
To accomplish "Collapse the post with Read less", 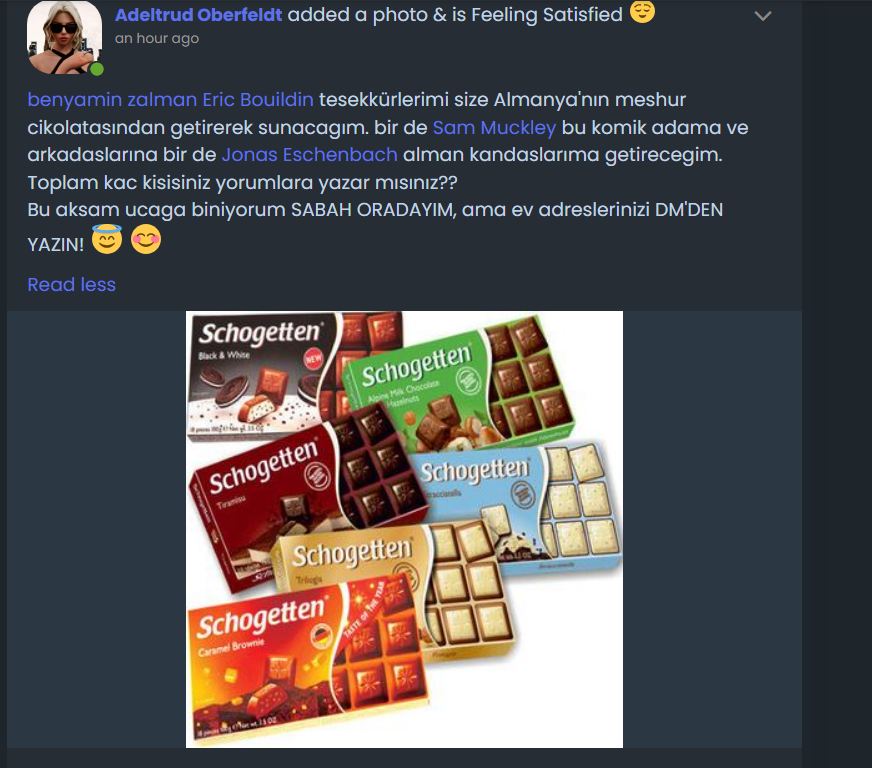I will point(72,285).
